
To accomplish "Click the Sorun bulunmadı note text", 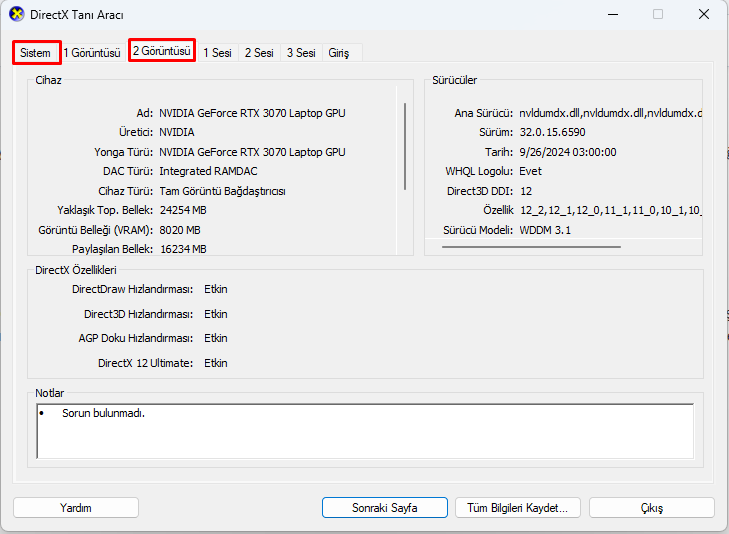I will pos(104,413).
